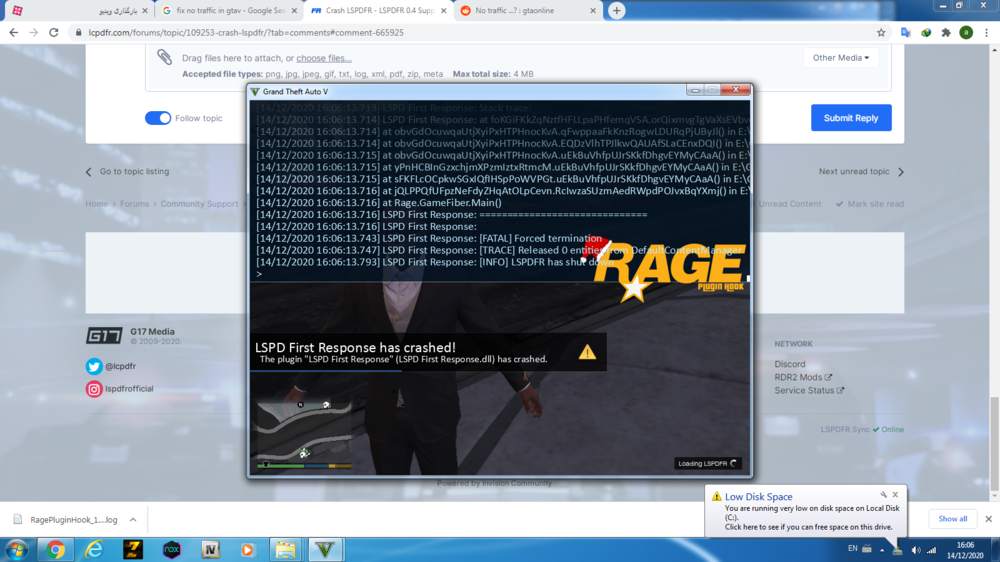1000x562 pixels.
Task: Click the Home breadcrumb link
Action: pyautogui.click(x=97, y=204)
